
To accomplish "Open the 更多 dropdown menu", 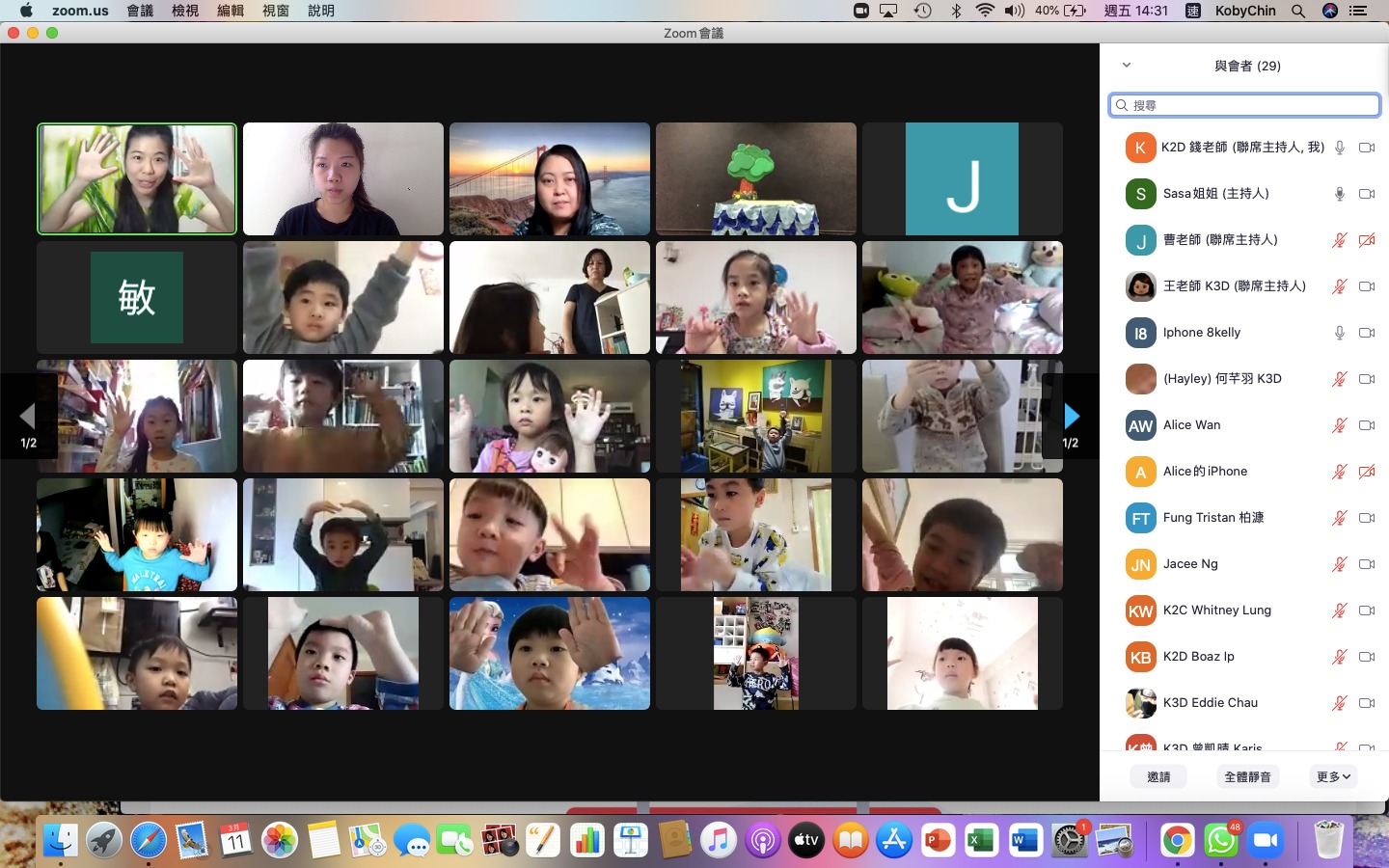I will [x=1333, y=776].
